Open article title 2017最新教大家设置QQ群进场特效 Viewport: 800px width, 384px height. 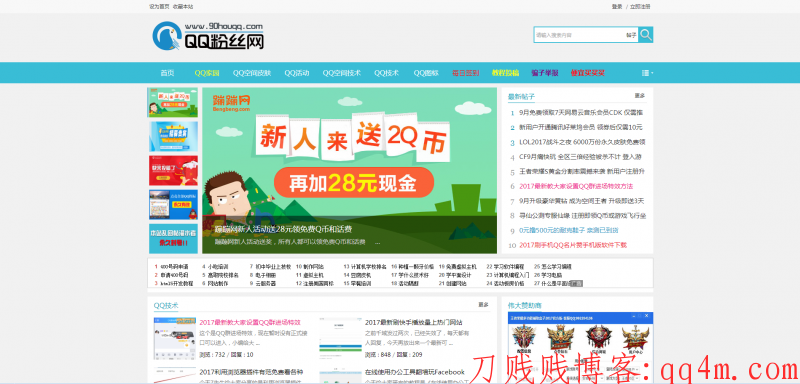click(x=250, y=322)
